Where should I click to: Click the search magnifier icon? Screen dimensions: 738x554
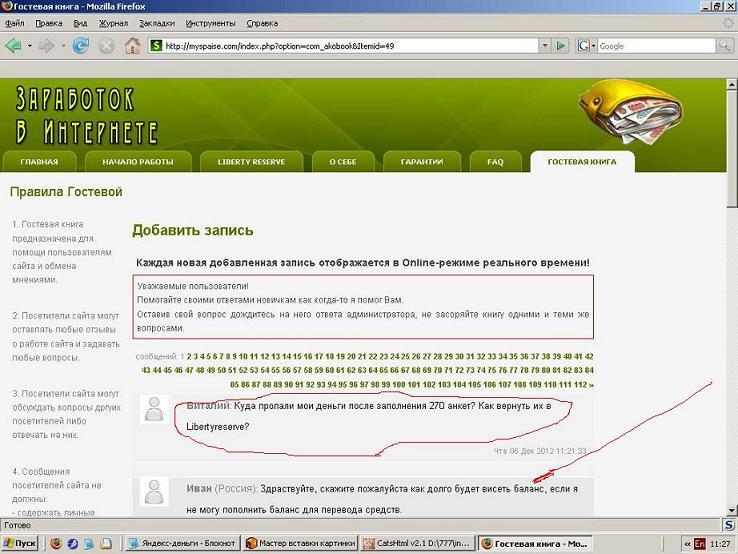click(x=725, y=45)
